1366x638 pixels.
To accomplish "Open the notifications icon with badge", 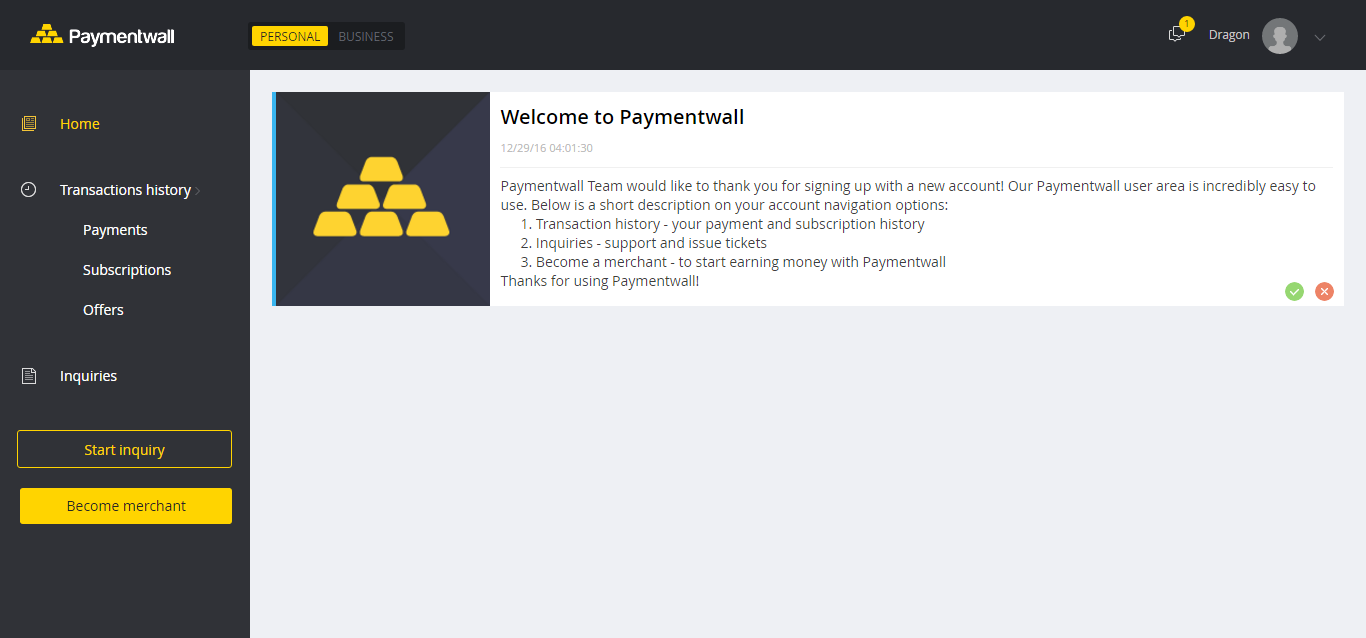I will coord(1179,31).
